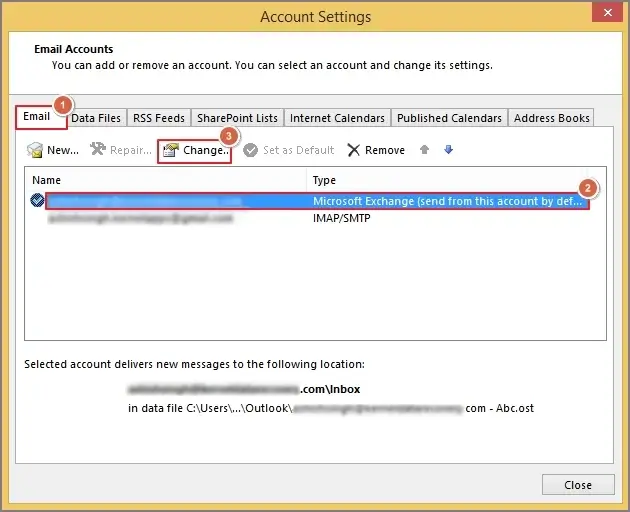Click the Name column header
630x512 pixels.
[46, 180]
